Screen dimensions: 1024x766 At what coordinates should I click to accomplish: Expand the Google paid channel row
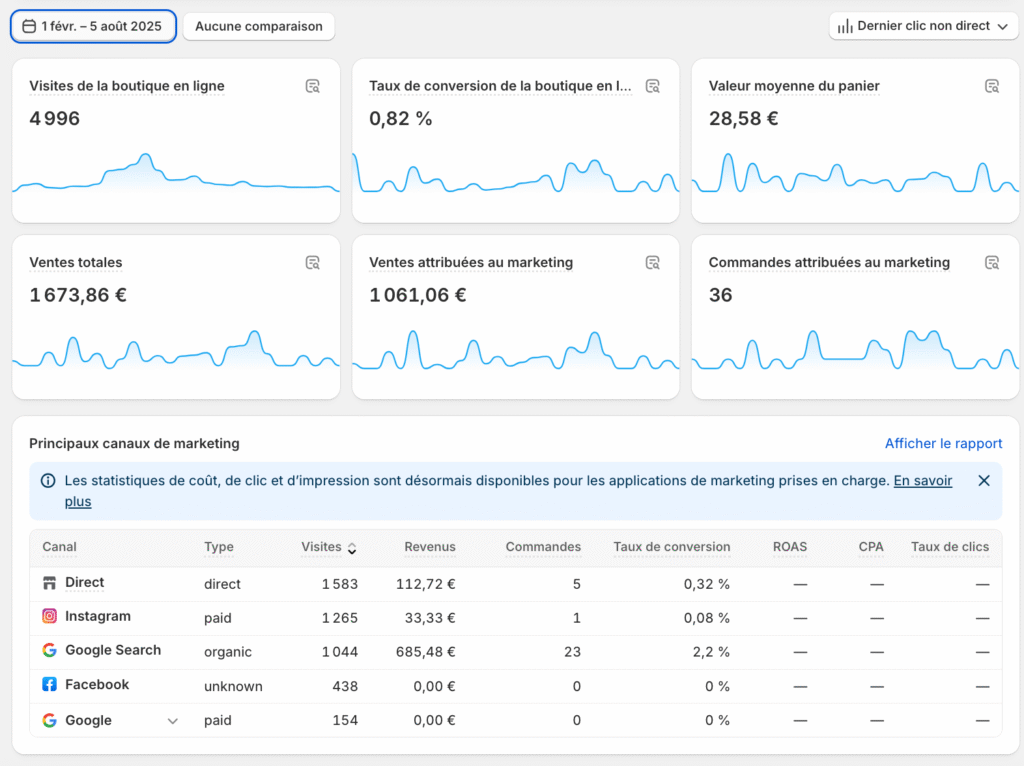click(x=173, y=721)
